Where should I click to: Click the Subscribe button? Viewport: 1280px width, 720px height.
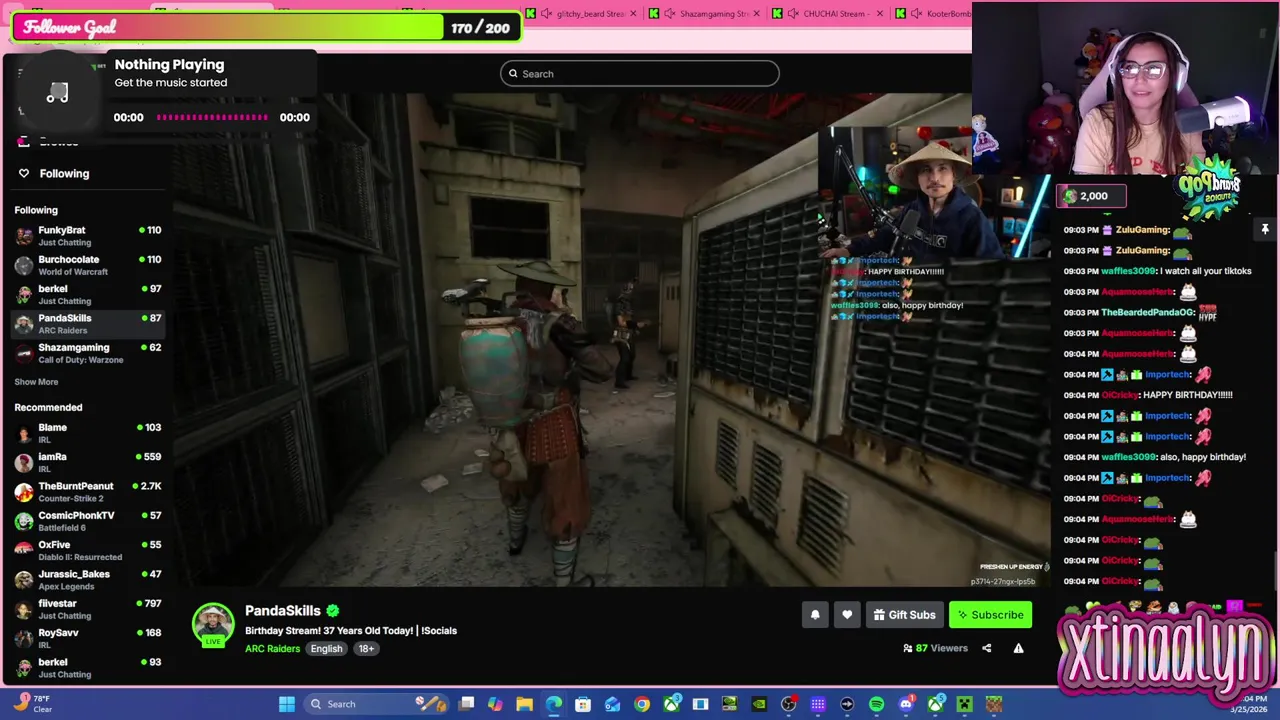click(990, 615)
